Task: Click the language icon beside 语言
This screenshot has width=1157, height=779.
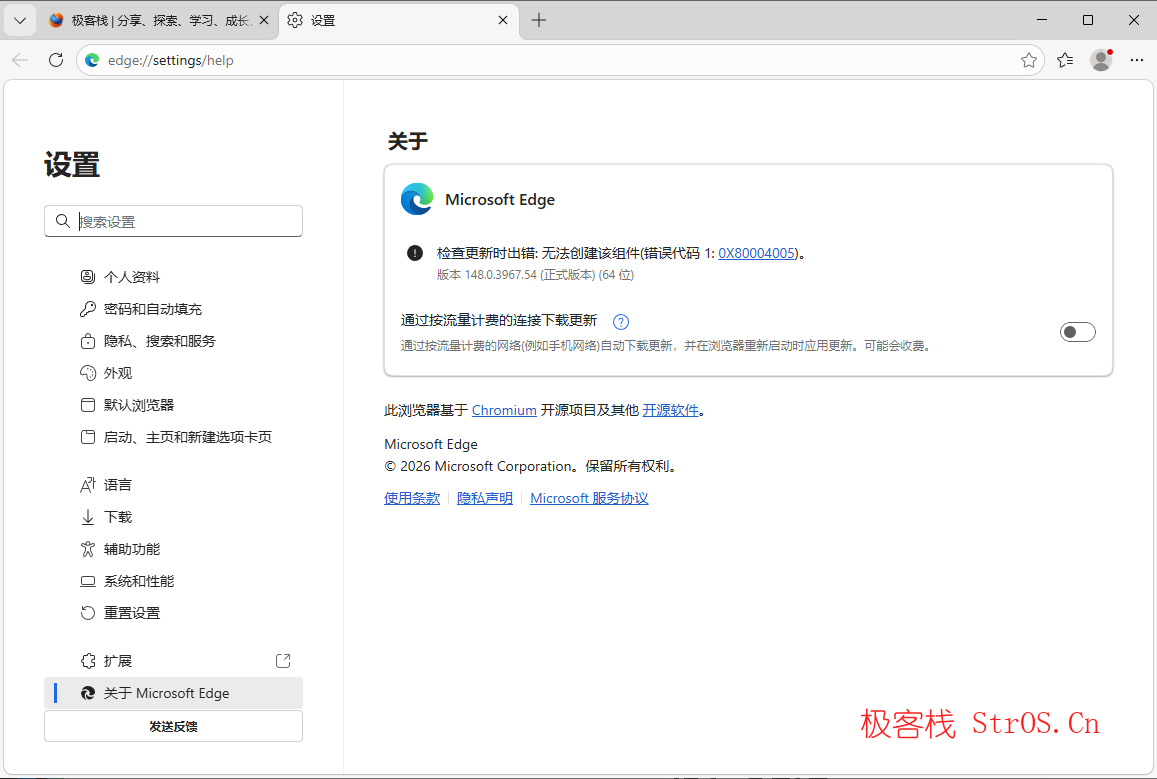Action: [88, 485]
